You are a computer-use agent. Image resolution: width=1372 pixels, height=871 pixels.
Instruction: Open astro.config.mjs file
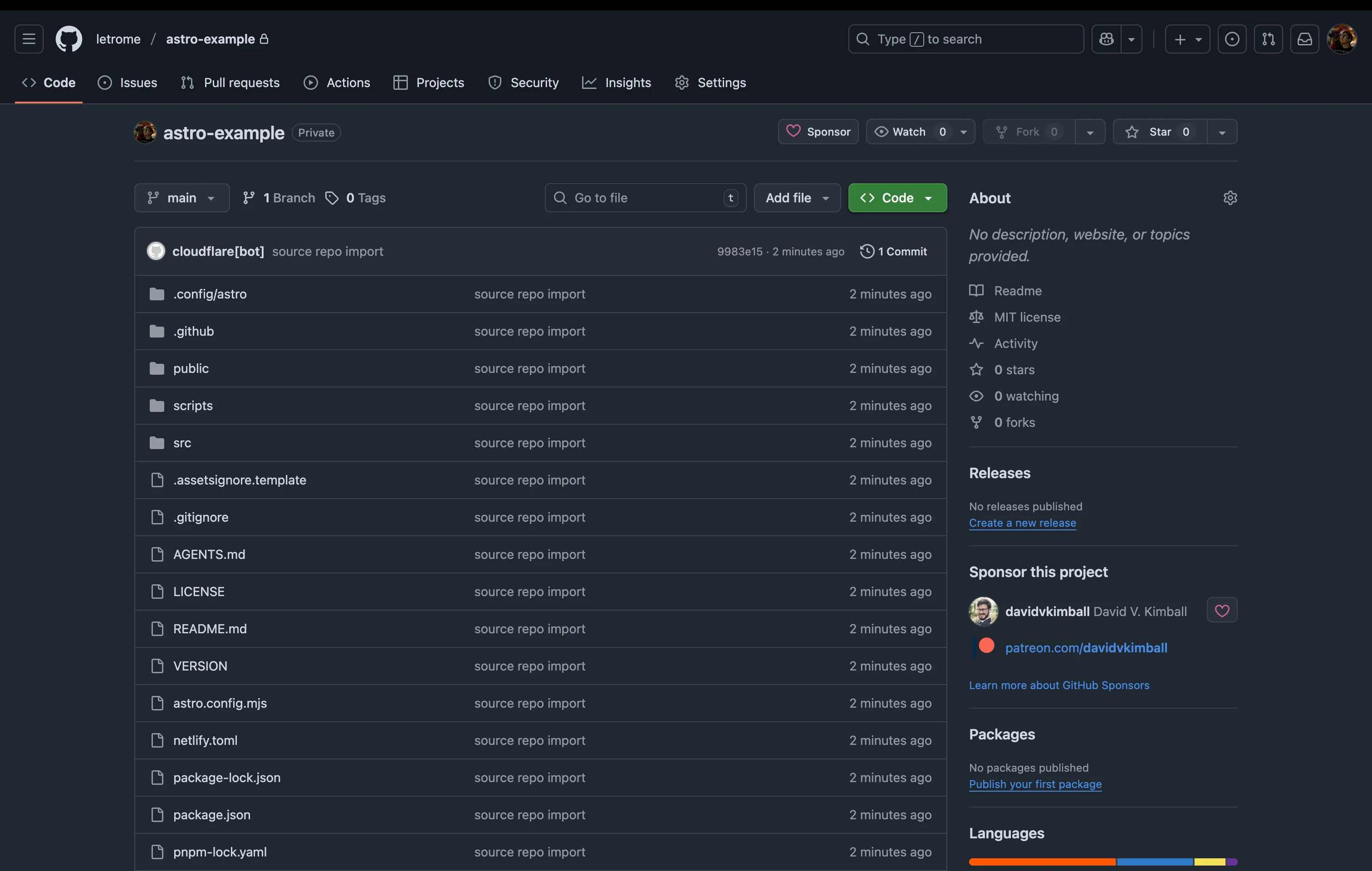tap(220, 703)
